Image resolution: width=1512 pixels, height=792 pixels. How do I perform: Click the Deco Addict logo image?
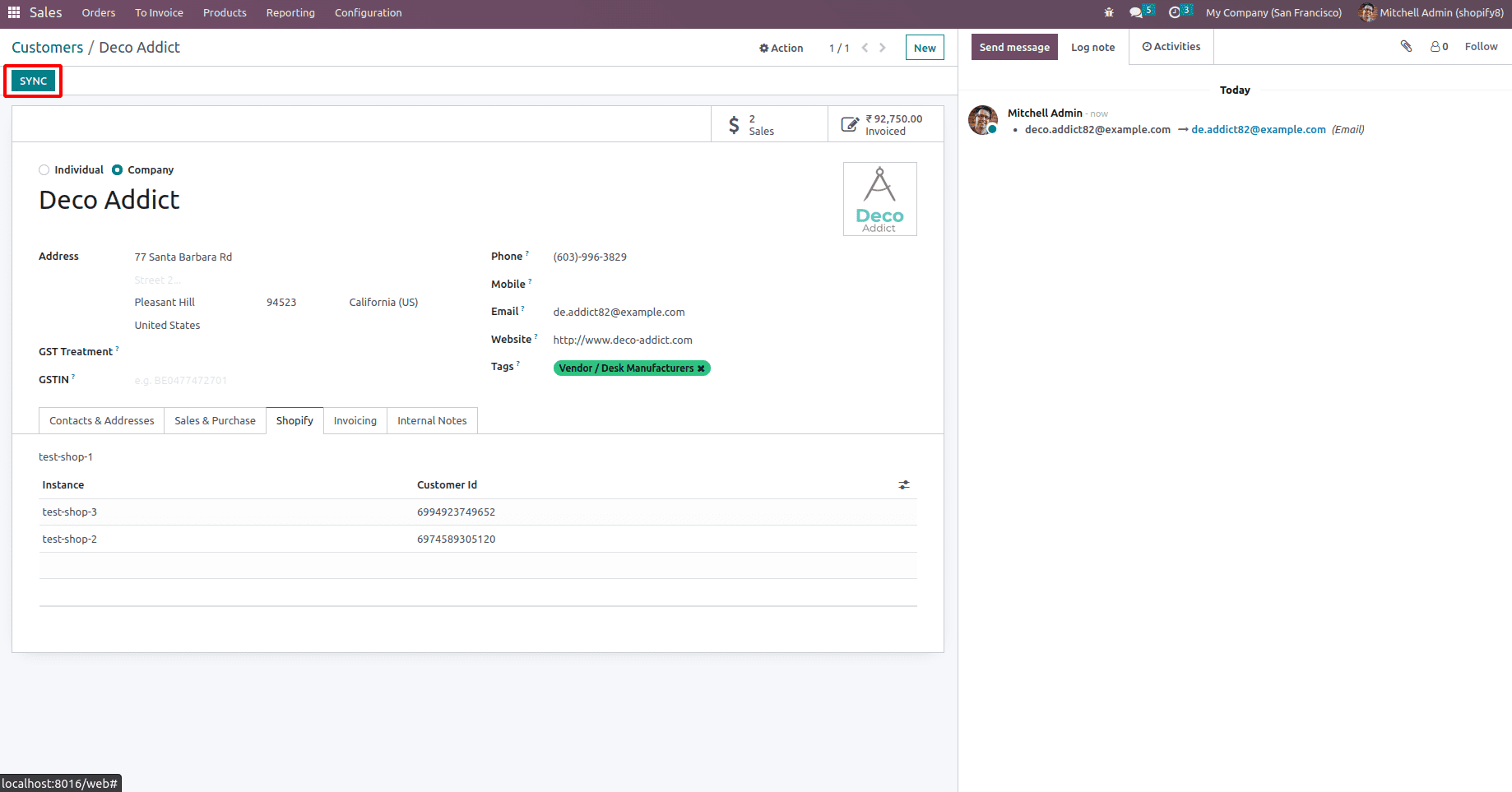tap(879, 199)
